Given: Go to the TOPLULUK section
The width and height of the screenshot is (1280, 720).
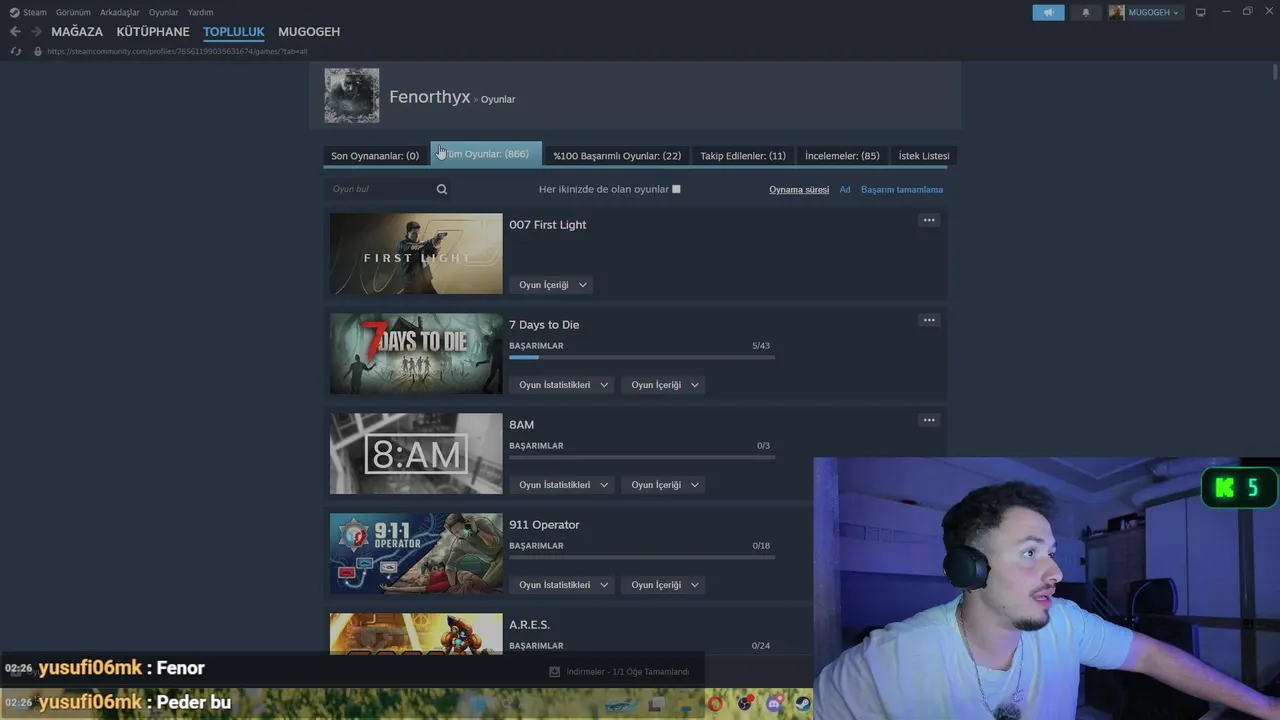Looking at the screenshot, I should point(234,31).
